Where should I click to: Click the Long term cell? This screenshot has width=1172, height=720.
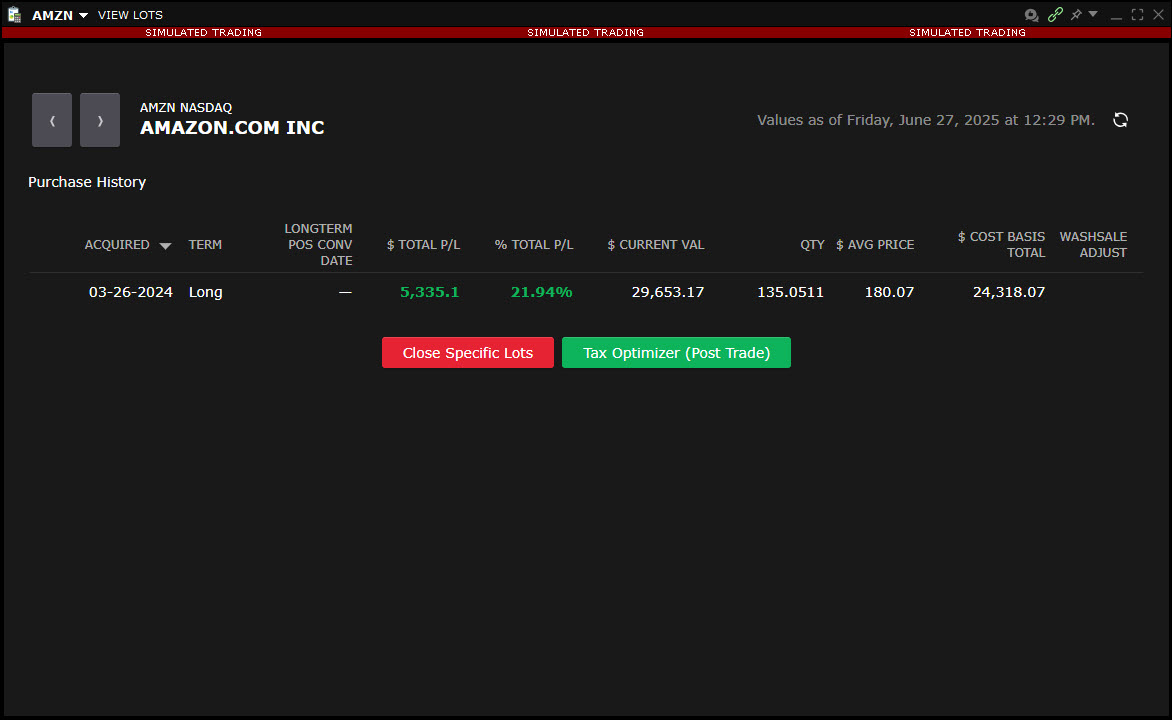point(206,292)
